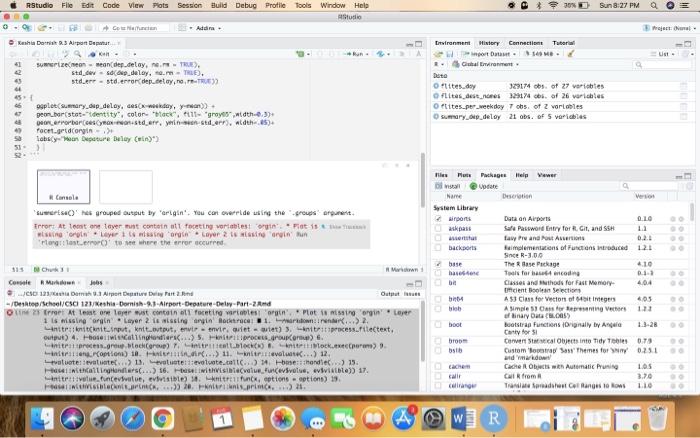Toggle the base64enc package checkbox
700x438 pixels.
438,273
